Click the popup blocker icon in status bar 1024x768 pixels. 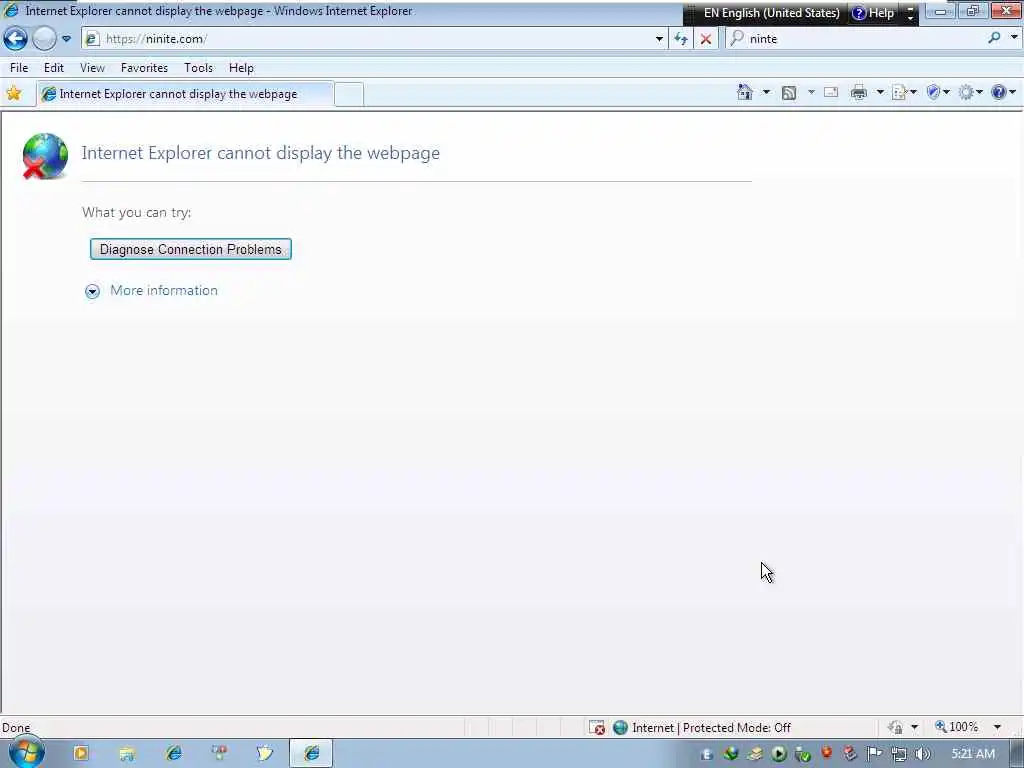pyautogui.click(x=597, y=728)
